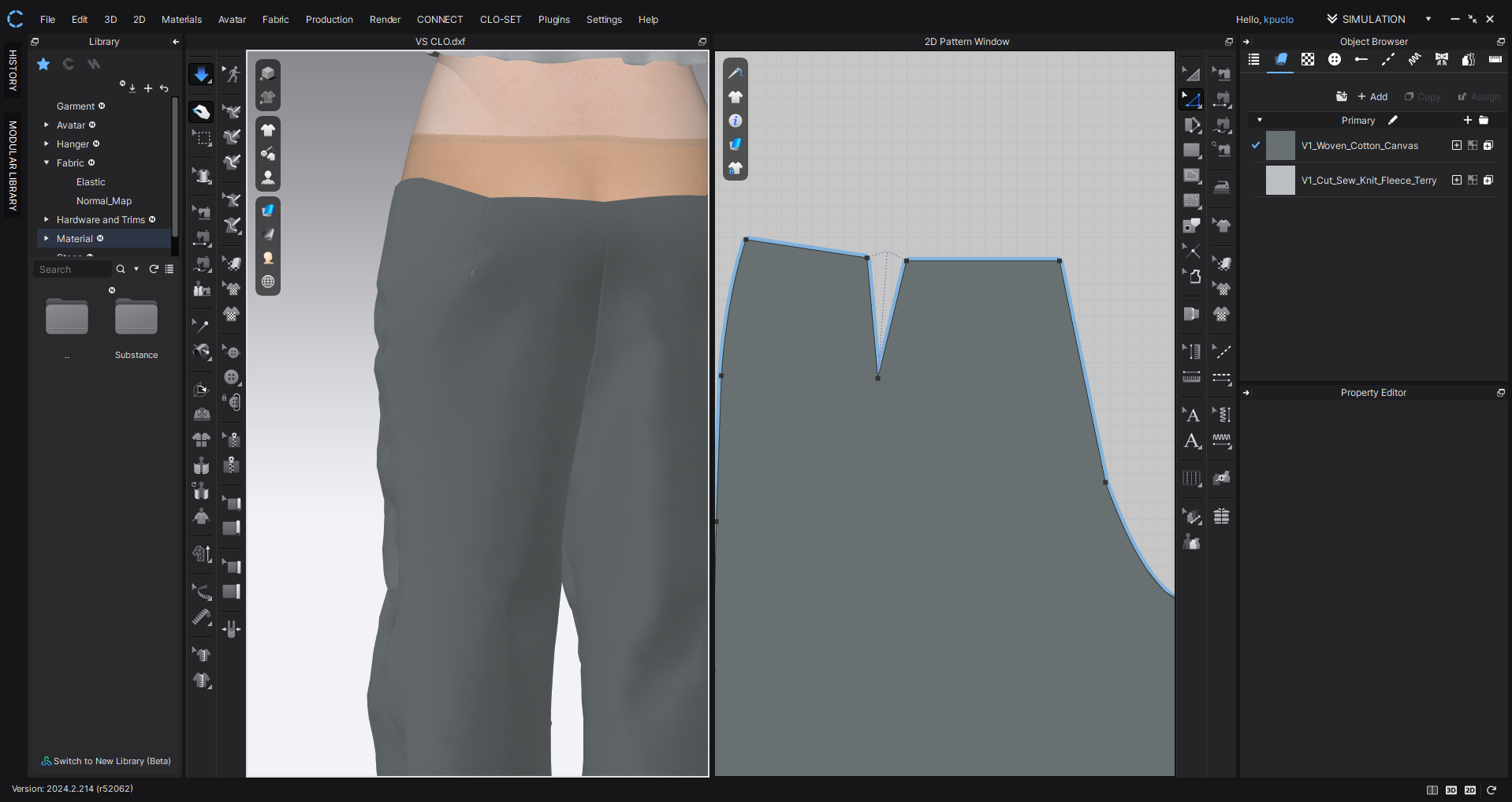Open the Render menu

[x=385, y=20]
